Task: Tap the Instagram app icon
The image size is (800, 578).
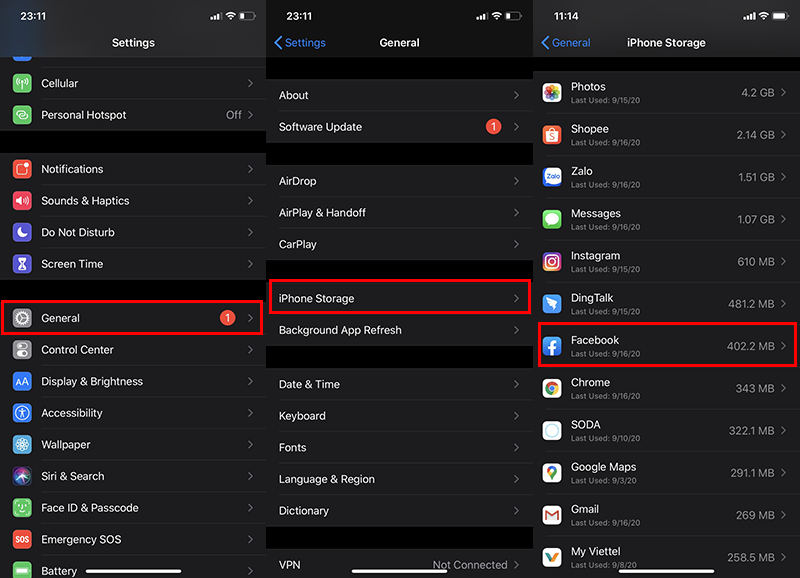Action: click(x=552, y=262)
